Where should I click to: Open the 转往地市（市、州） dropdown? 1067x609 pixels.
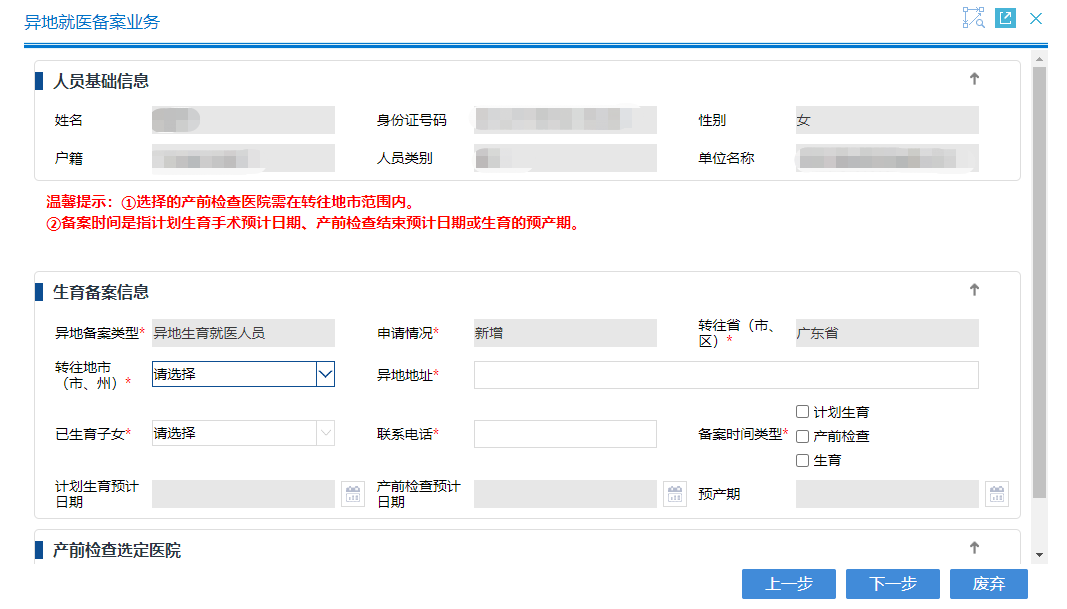[325, 373]
